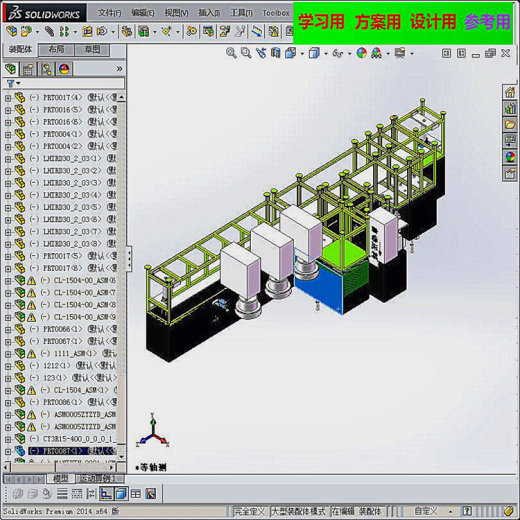The image size is (520, 520).
Task: Click the Mate paperclip tool icon
Action: point(50,32)
